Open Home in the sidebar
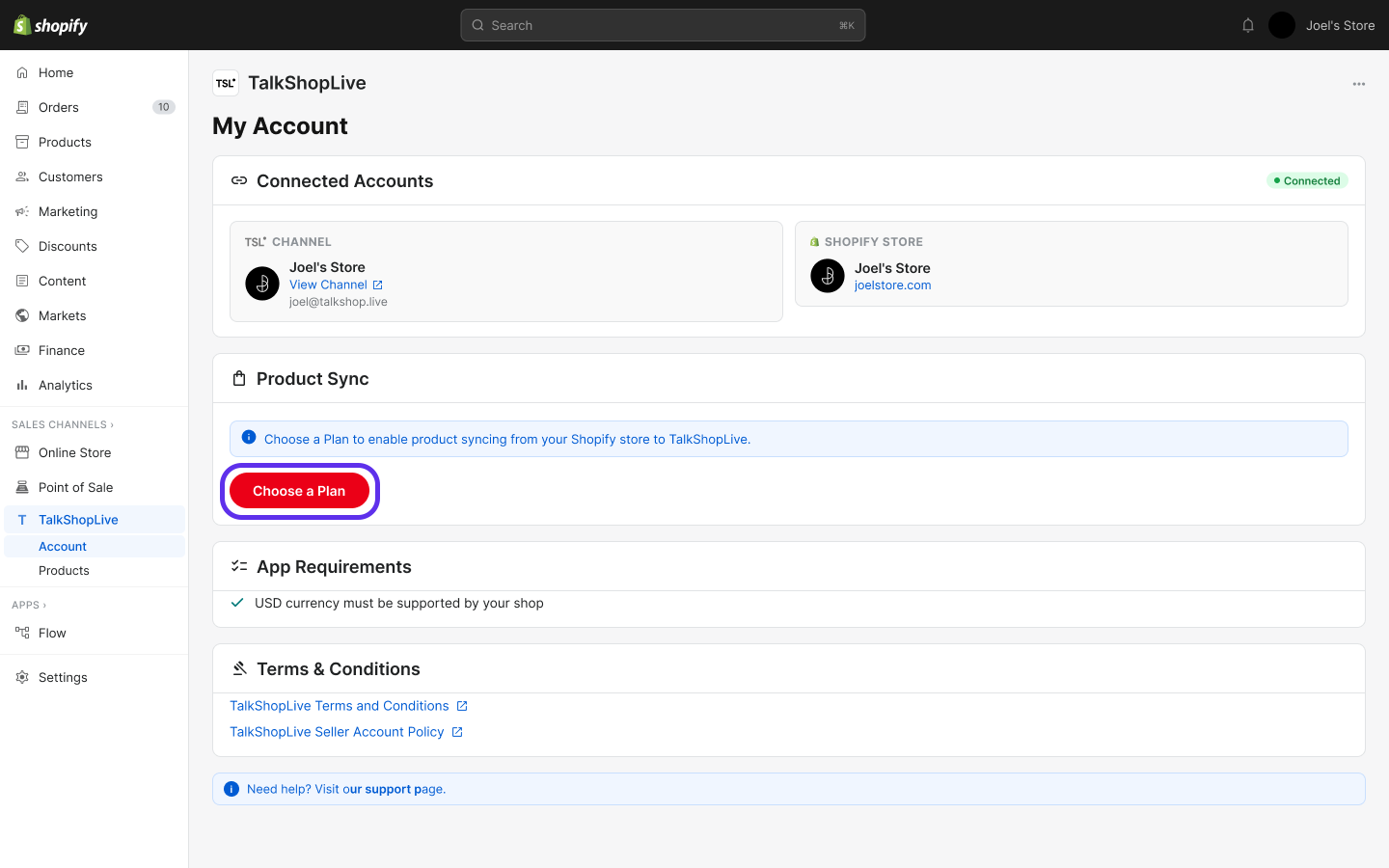Viewport: 1389px width, 868px height. tap(95, 72)
